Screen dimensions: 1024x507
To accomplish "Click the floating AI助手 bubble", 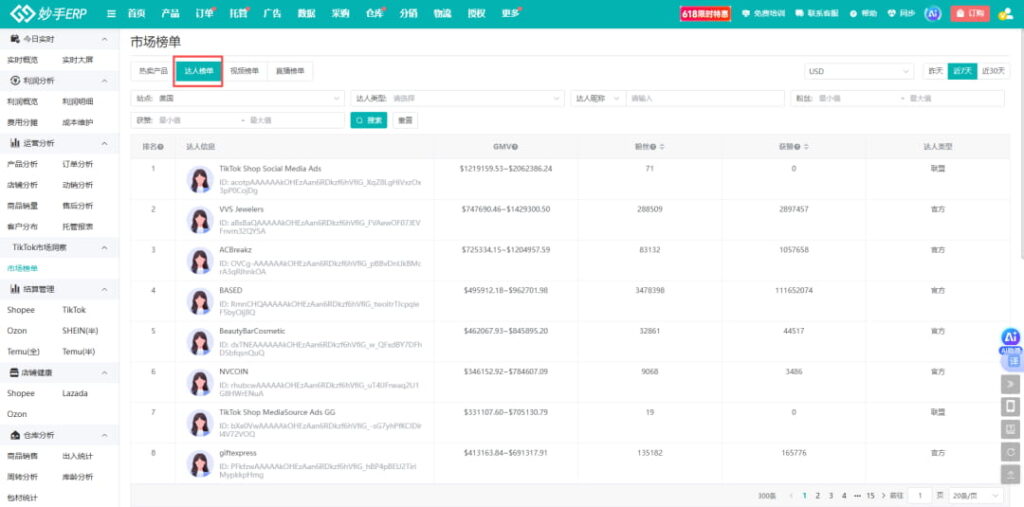I will pyautogui.click(x=1010, y=338).
